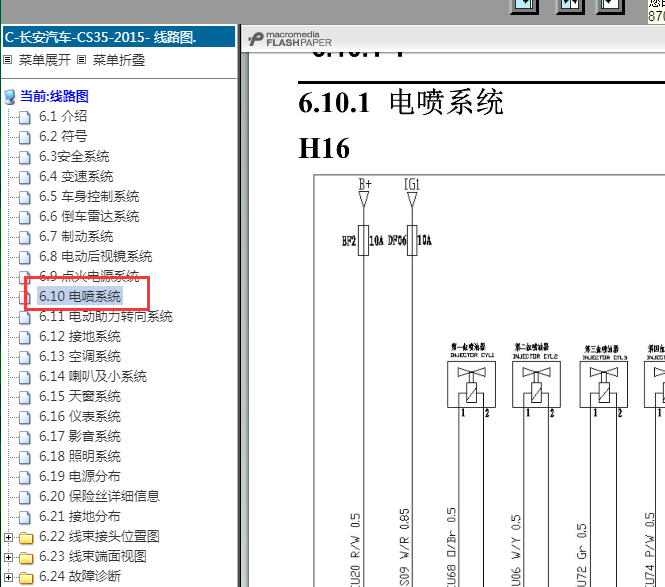Click the page icon next to 6.17 影音系统
The height and width of the screenshot is (587, 665).
(25, 437)
